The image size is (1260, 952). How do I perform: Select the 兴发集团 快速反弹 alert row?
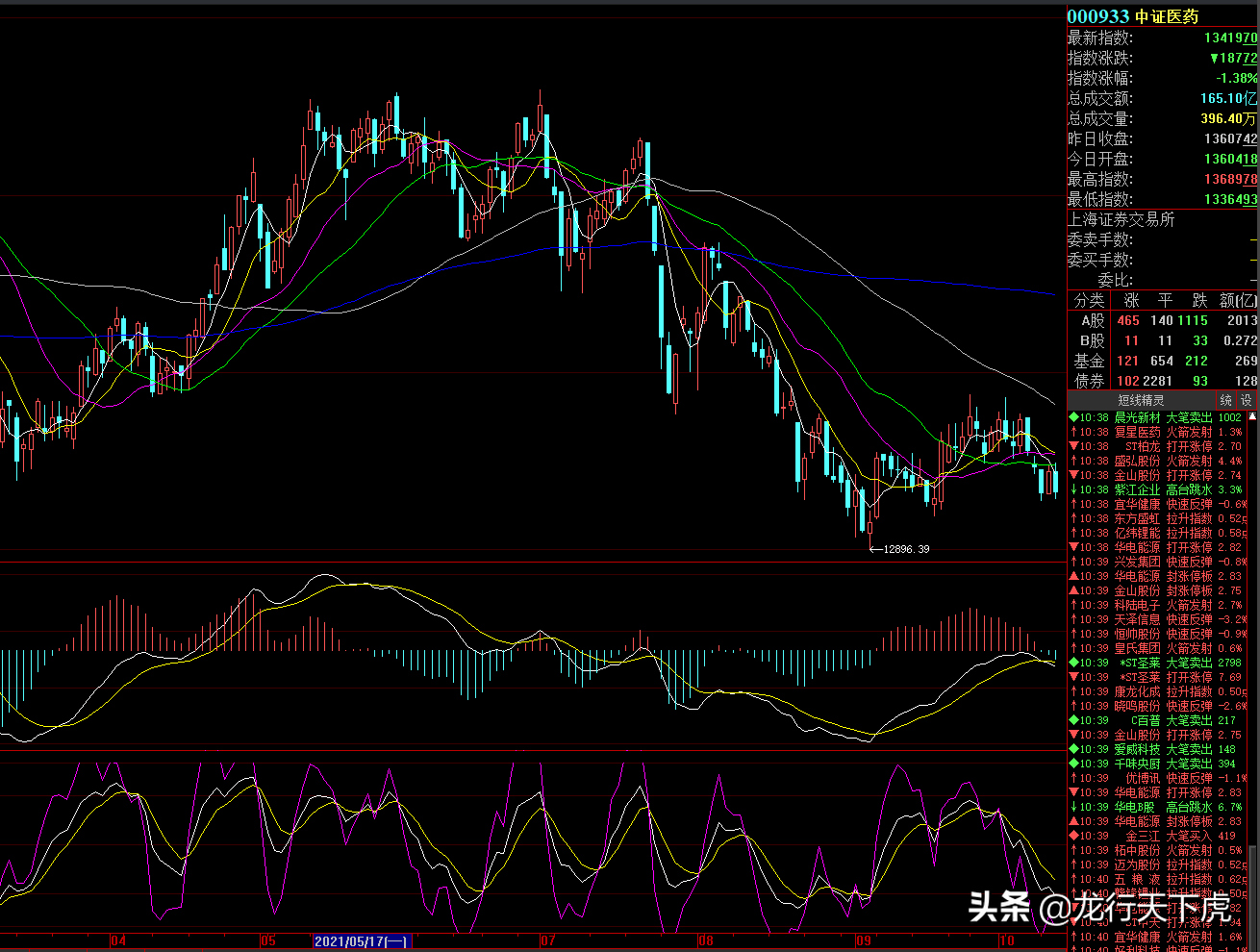tap(1156, 562)
